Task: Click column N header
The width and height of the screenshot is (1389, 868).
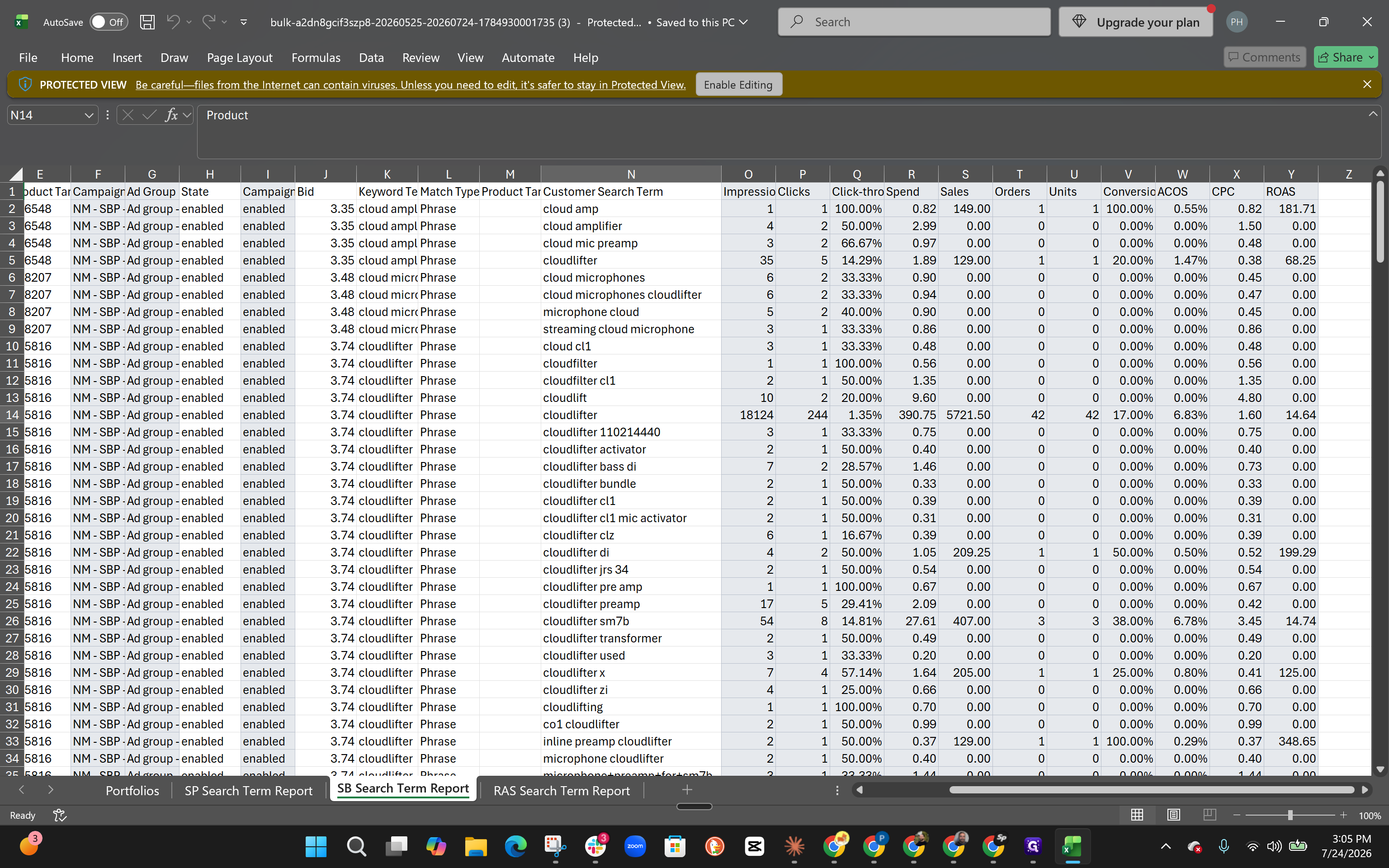Action: (x=631, y=174)
